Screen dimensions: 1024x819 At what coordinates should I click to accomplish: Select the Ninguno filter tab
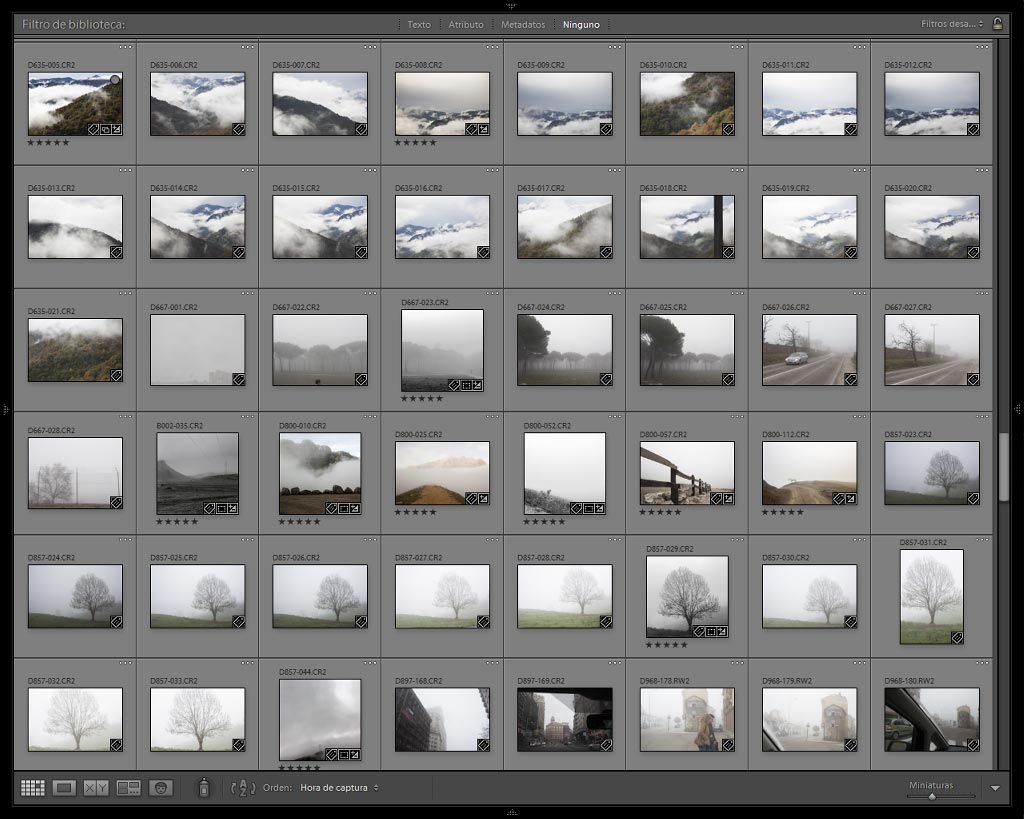581,24
